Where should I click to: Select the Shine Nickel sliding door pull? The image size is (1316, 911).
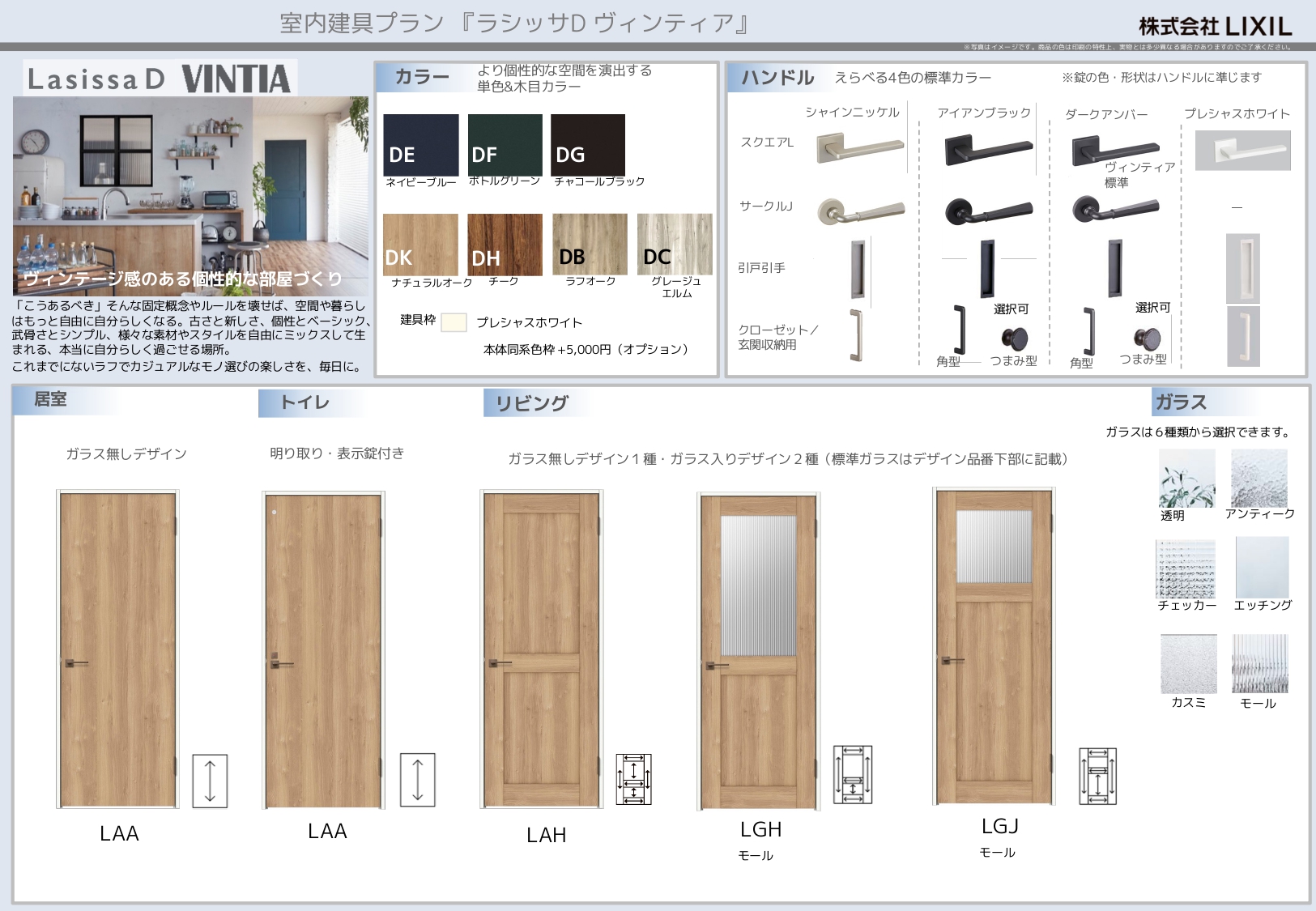click(858, 270)
